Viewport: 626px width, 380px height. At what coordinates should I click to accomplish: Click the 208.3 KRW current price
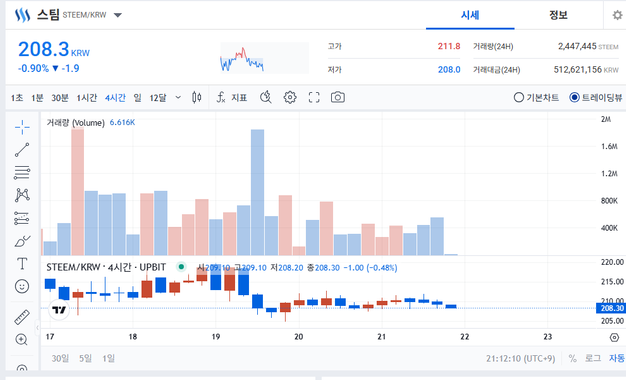(54, 49)
